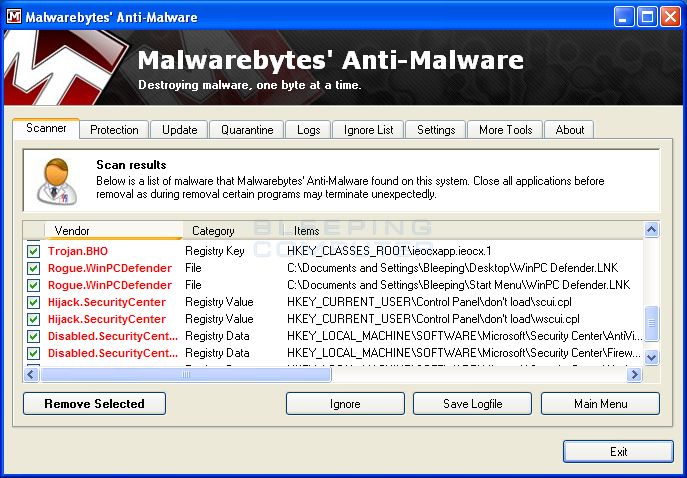Select Hijack.SecurityCenter entry for scui.cpl
This screenshot has width=687, height=478.
click(107, 302)
